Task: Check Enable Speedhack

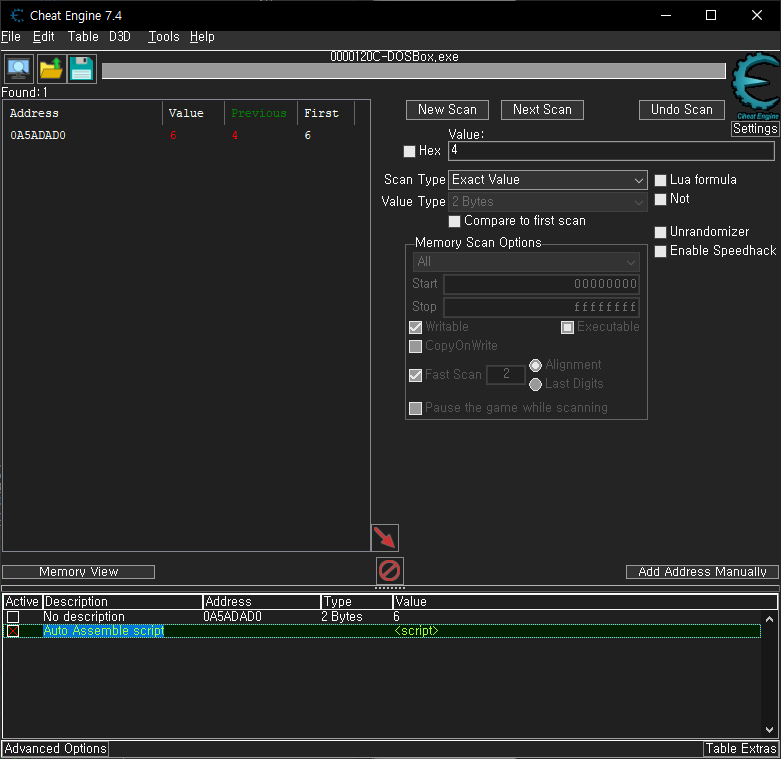Action: [660, 251]
